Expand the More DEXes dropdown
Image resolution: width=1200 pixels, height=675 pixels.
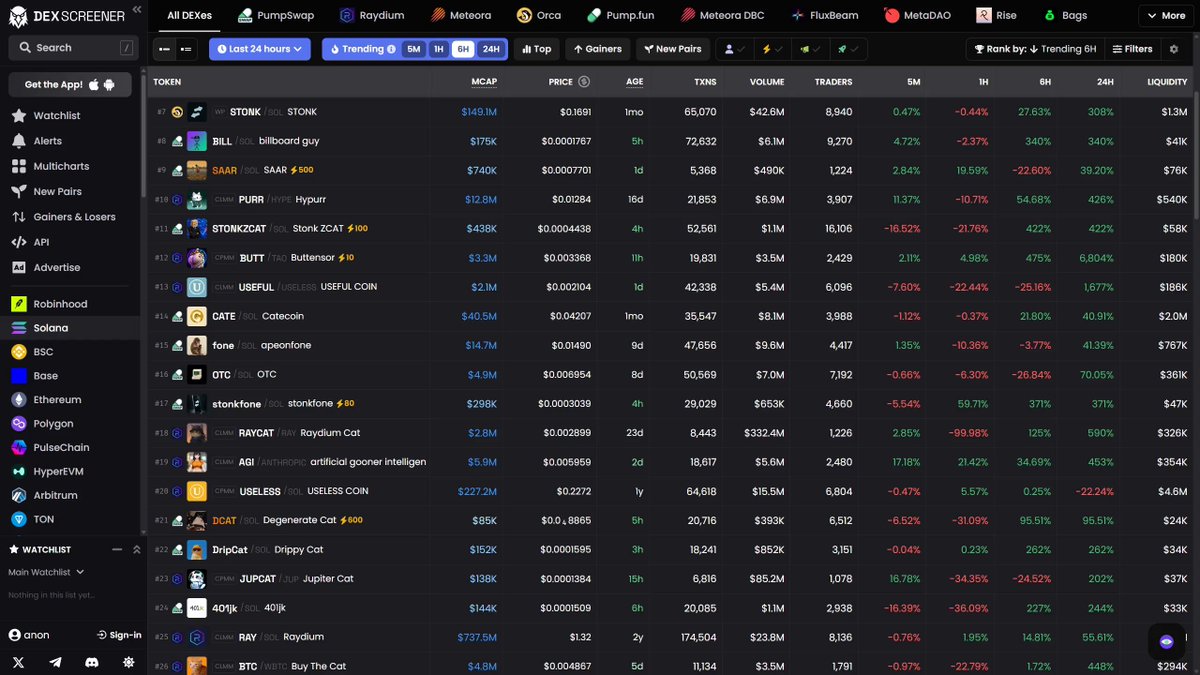[x=1165, y=16]
